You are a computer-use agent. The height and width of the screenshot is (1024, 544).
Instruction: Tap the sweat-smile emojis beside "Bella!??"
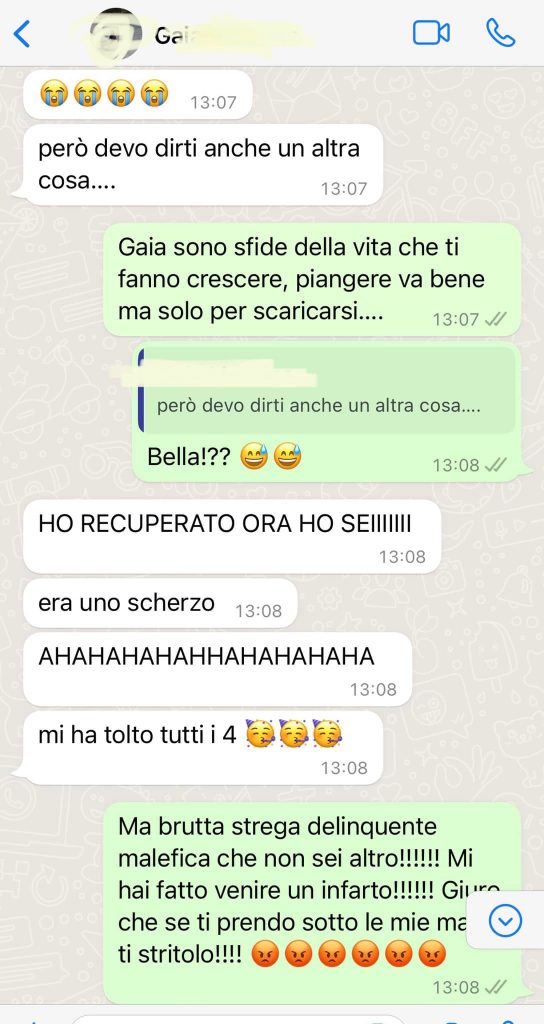point(270,457)
